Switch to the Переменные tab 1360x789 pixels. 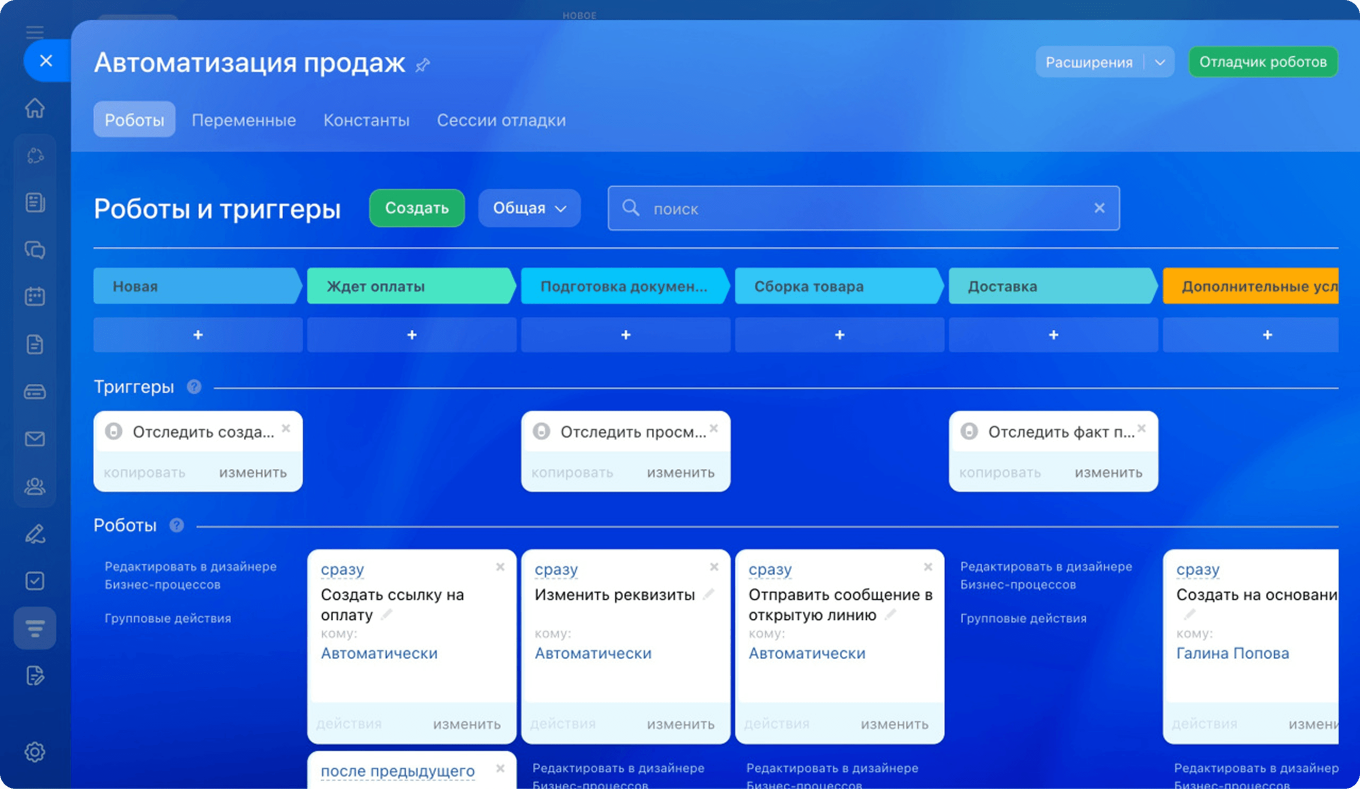[244, 120]
